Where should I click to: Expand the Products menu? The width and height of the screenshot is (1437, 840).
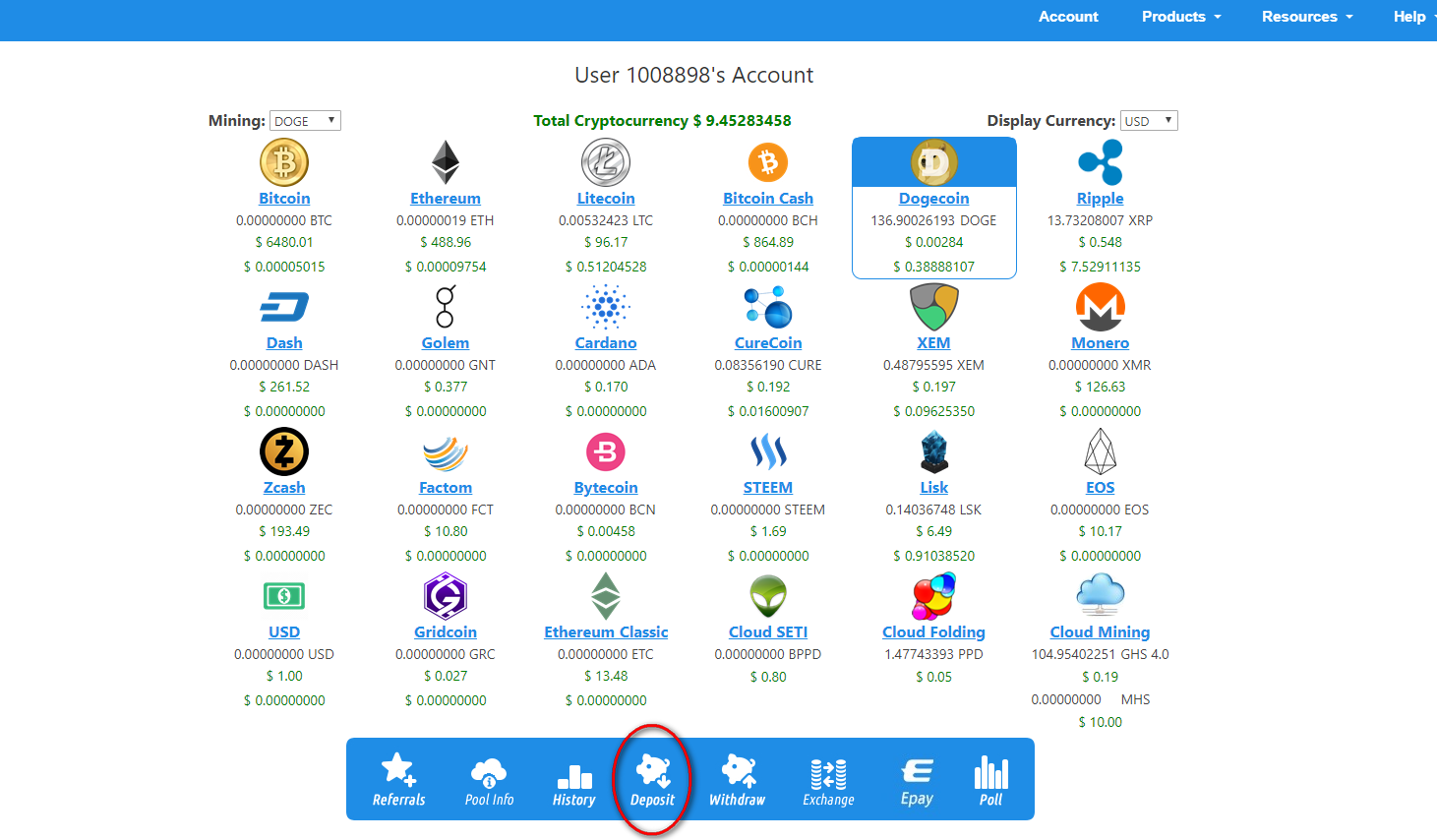(x=1181, y=17)
